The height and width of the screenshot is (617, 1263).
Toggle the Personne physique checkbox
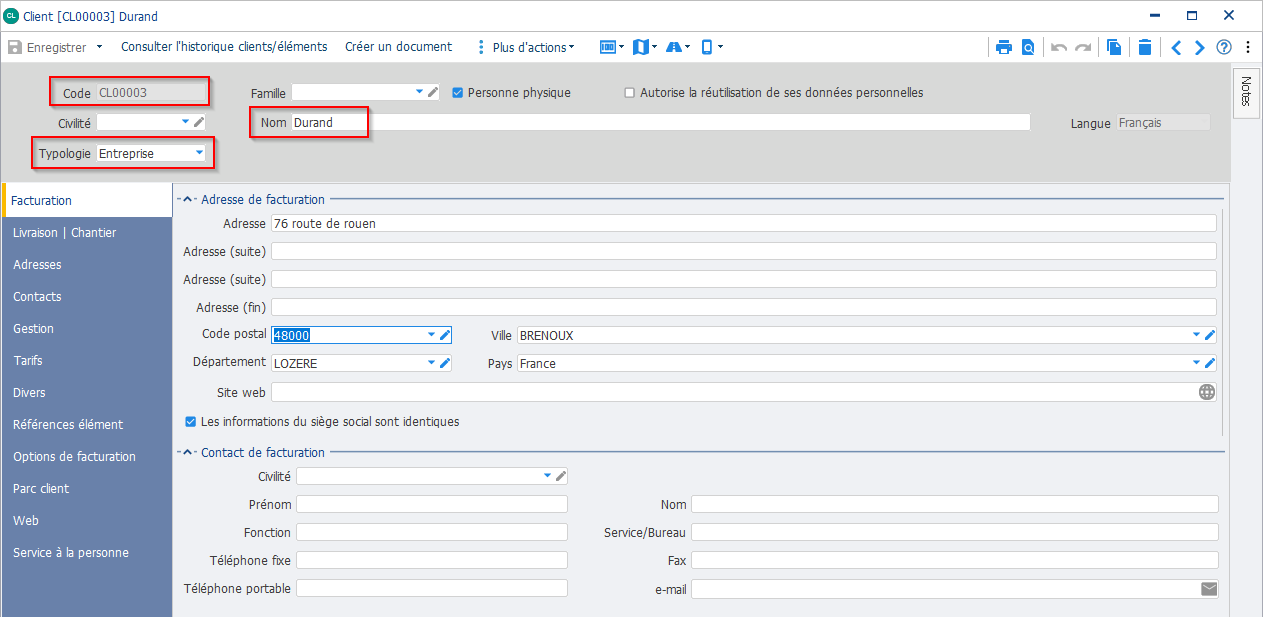pos(458,92)
